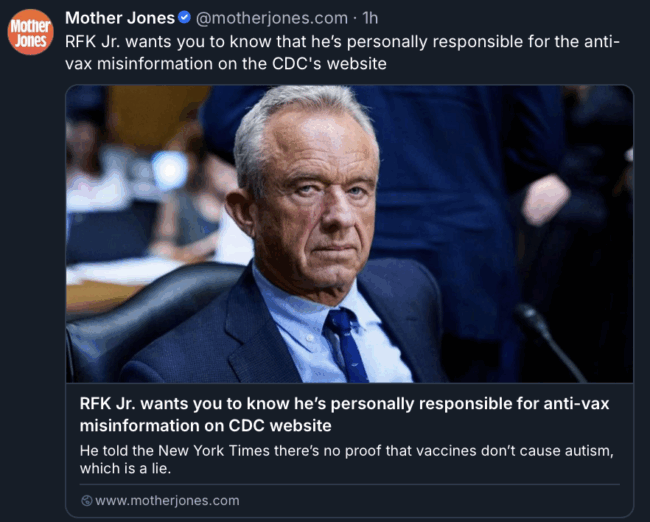Click 'misinformation on CDC website' headline line
This screenshot has width=650, height=522.
(x=205, y=424)
